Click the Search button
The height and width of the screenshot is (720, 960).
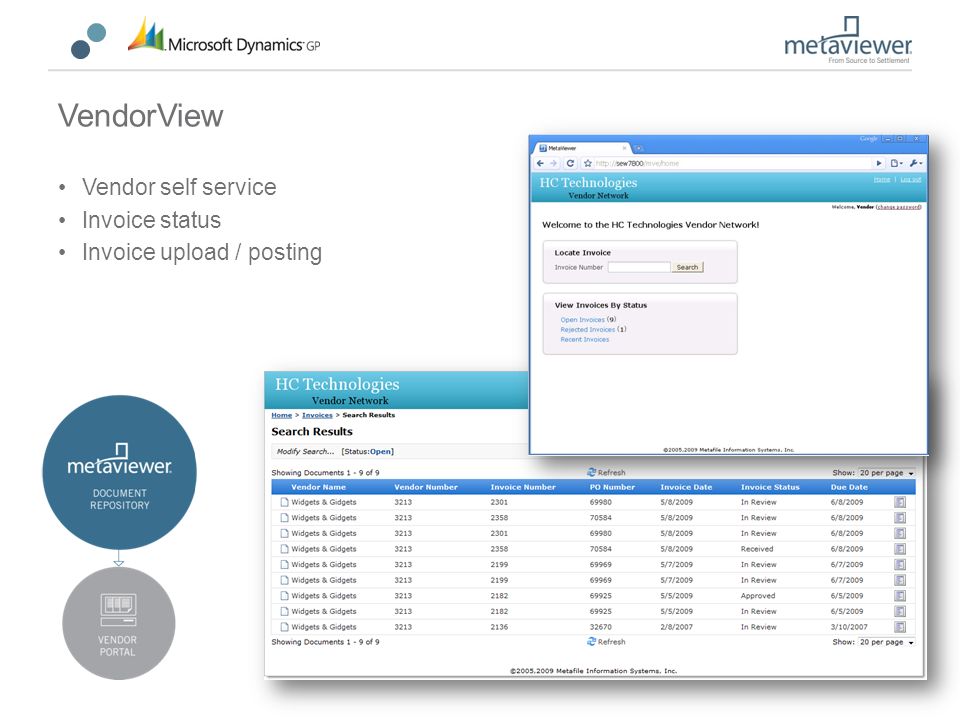[x=687, y=267]
